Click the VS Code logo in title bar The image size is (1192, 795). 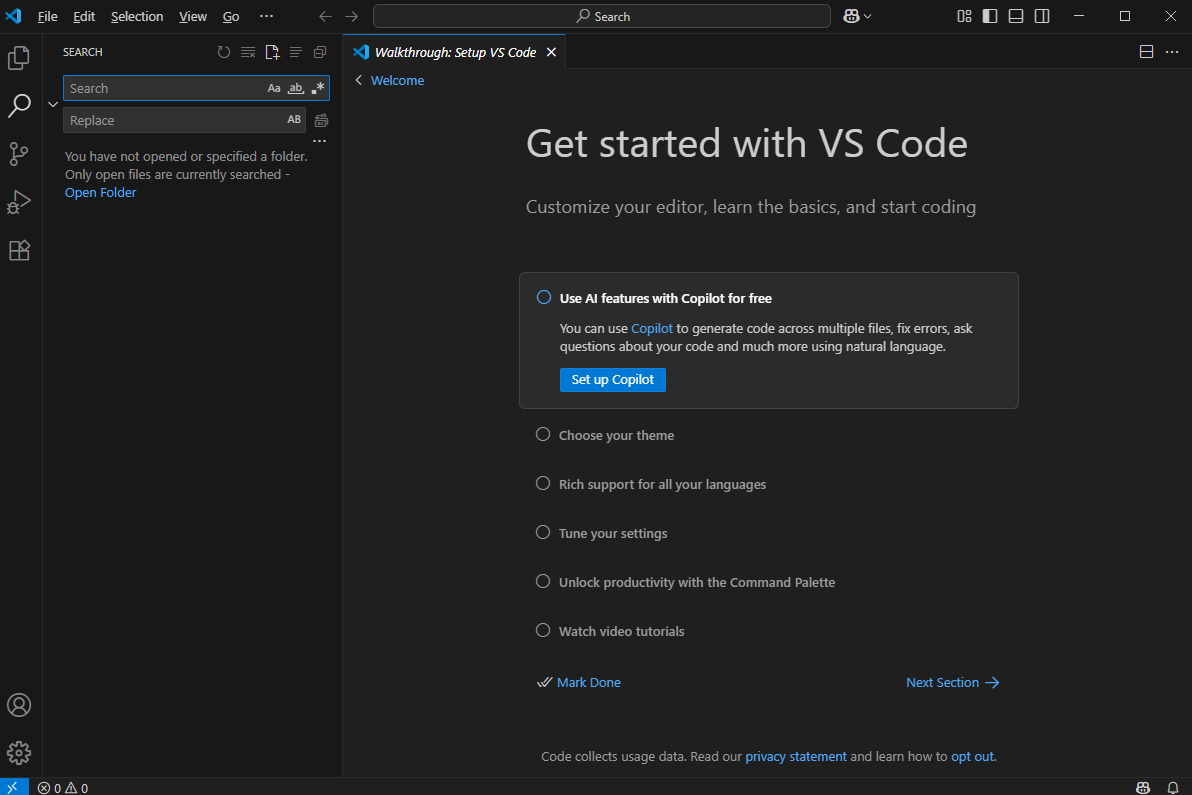[14, 16]
